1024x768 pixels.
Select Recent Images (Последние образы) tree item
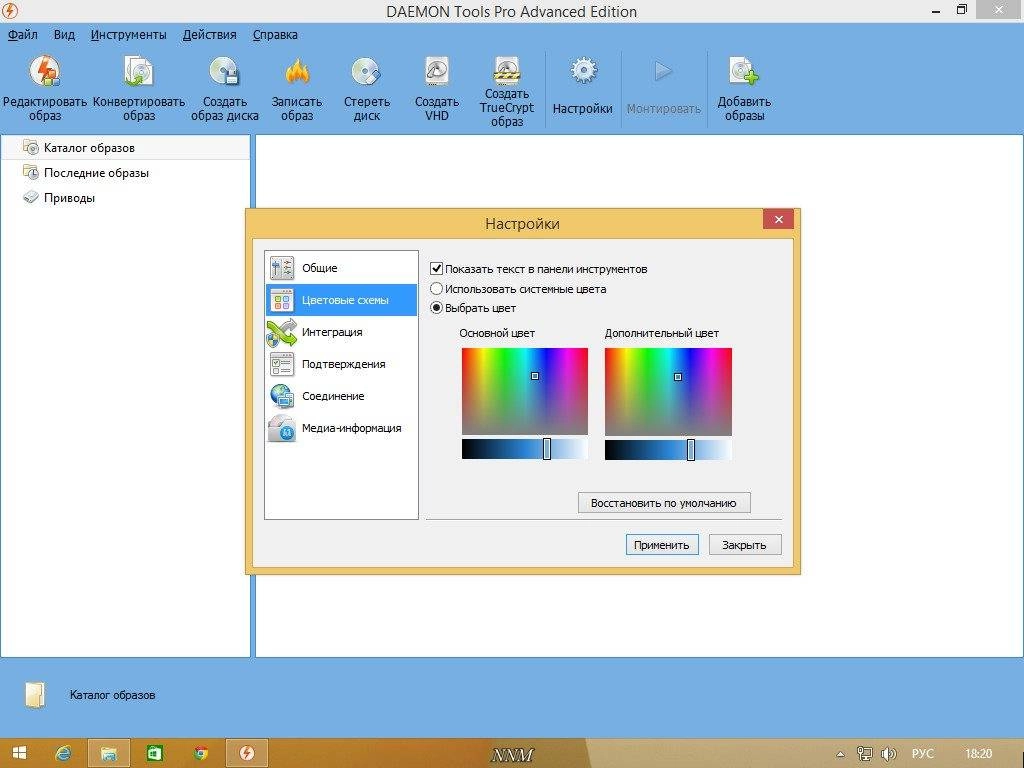[96, 173]
